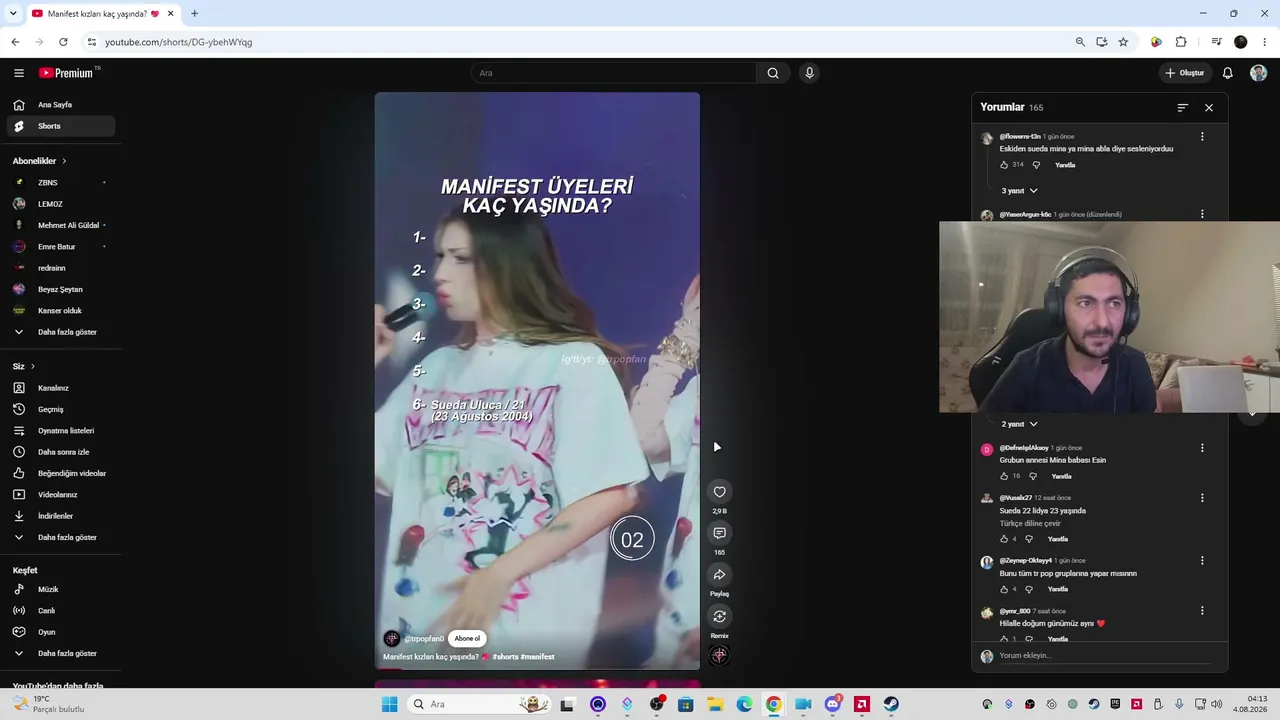Click the Chrome address bar URL
The image size is (1280, 720).
click(x=179, y=42)
